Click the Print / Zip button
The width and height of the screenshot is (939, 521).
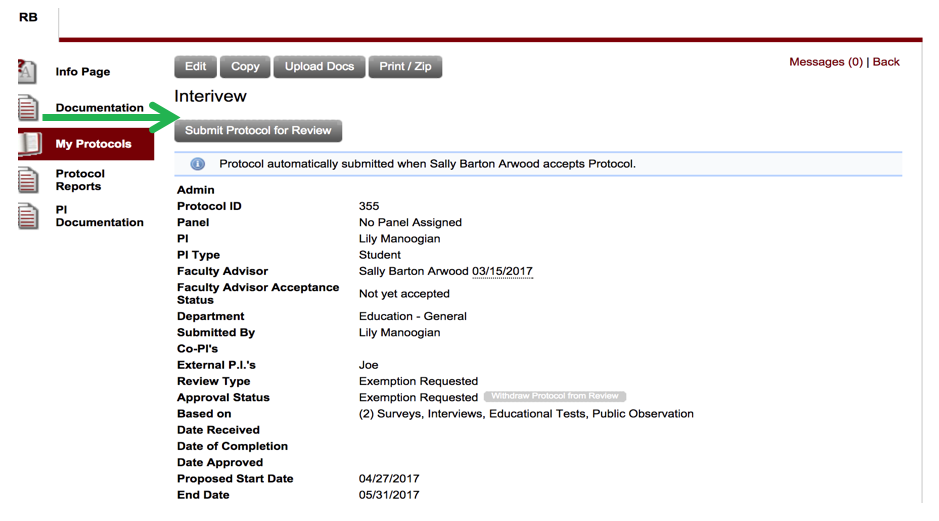coord(405,67)
